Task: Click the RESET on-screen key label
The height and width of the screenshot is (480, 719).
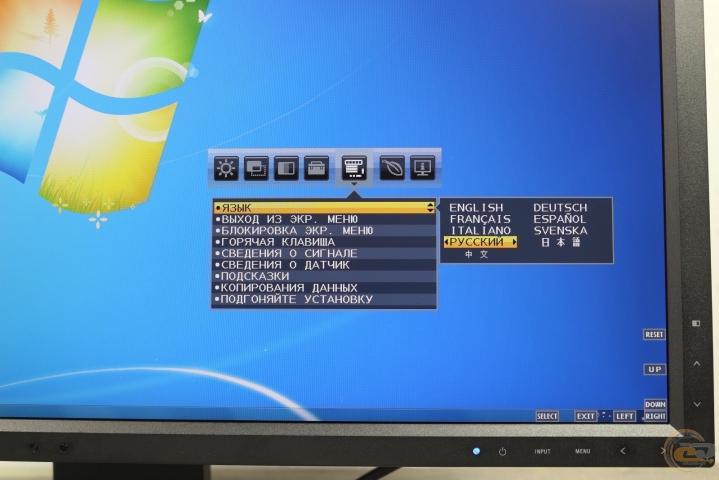Action: pos(654,335)
